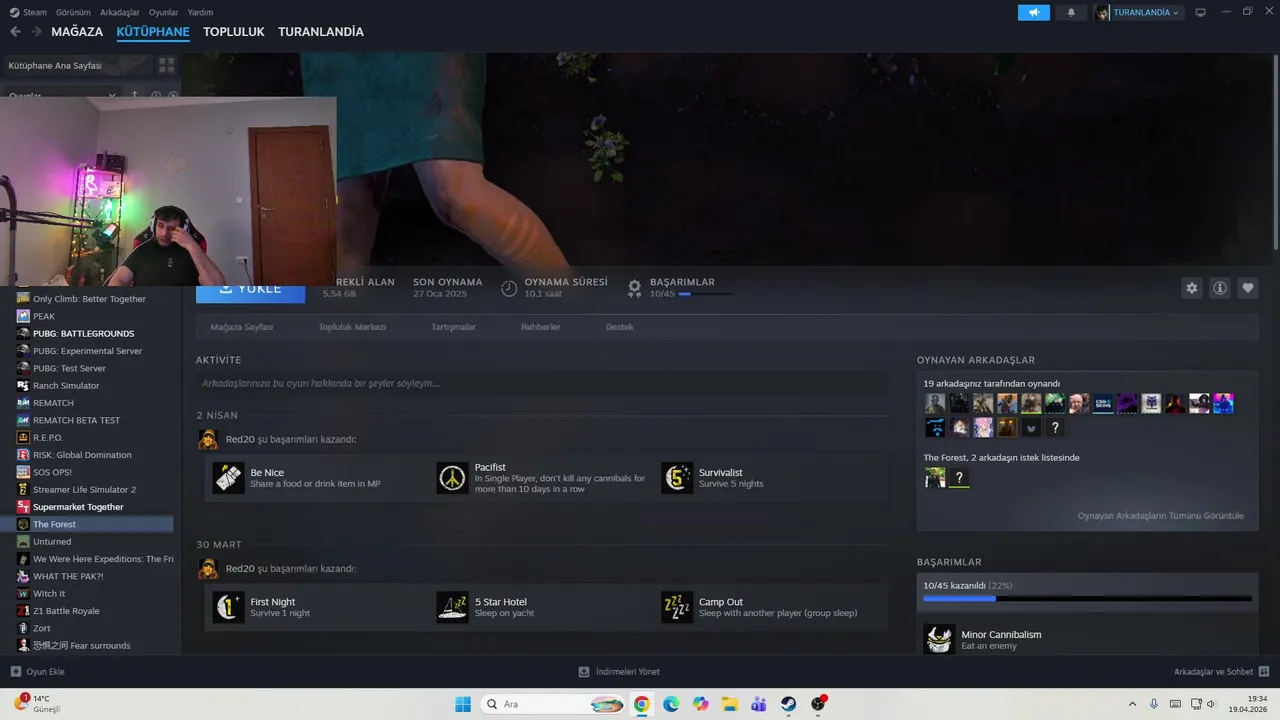This screenshot has height=720, width=1280.
Task: Open Topluluk Merkezi link
Action: (352, 327)
